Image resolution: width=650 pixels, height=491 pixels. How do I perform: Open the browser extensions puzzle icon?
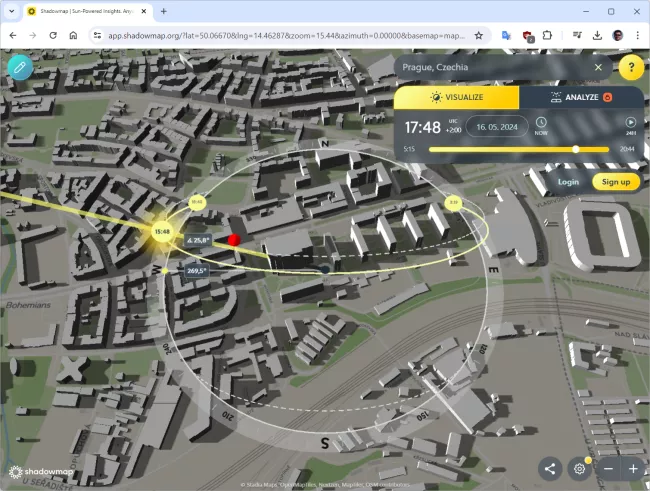548,34
